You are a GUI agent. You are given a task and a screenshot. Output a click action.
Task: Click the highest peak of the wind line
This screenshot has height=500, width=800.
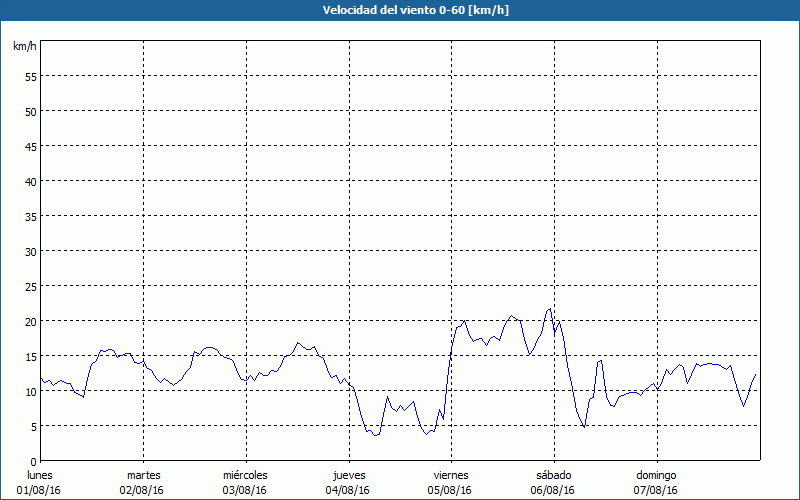pos(549,309)
